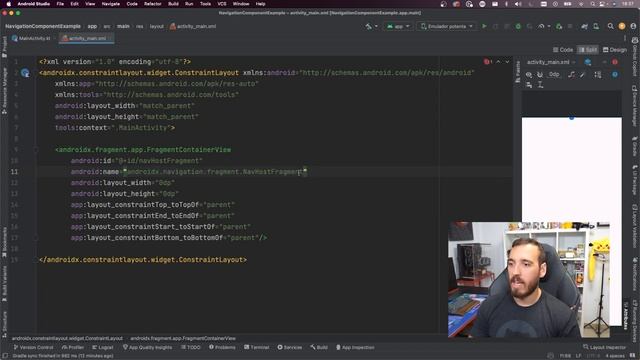The image size is (640, 360).
Task: Open Device Manager icon in the toolbar
Action: [596, 26]
